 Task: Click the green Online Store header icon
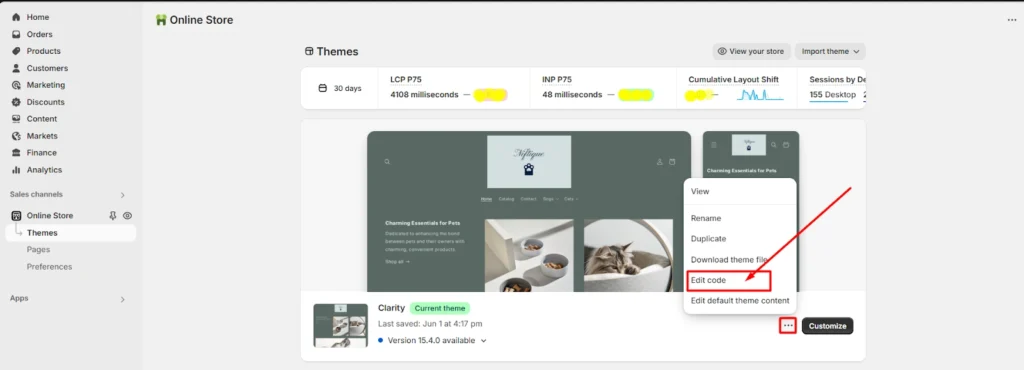pos(161,20)
